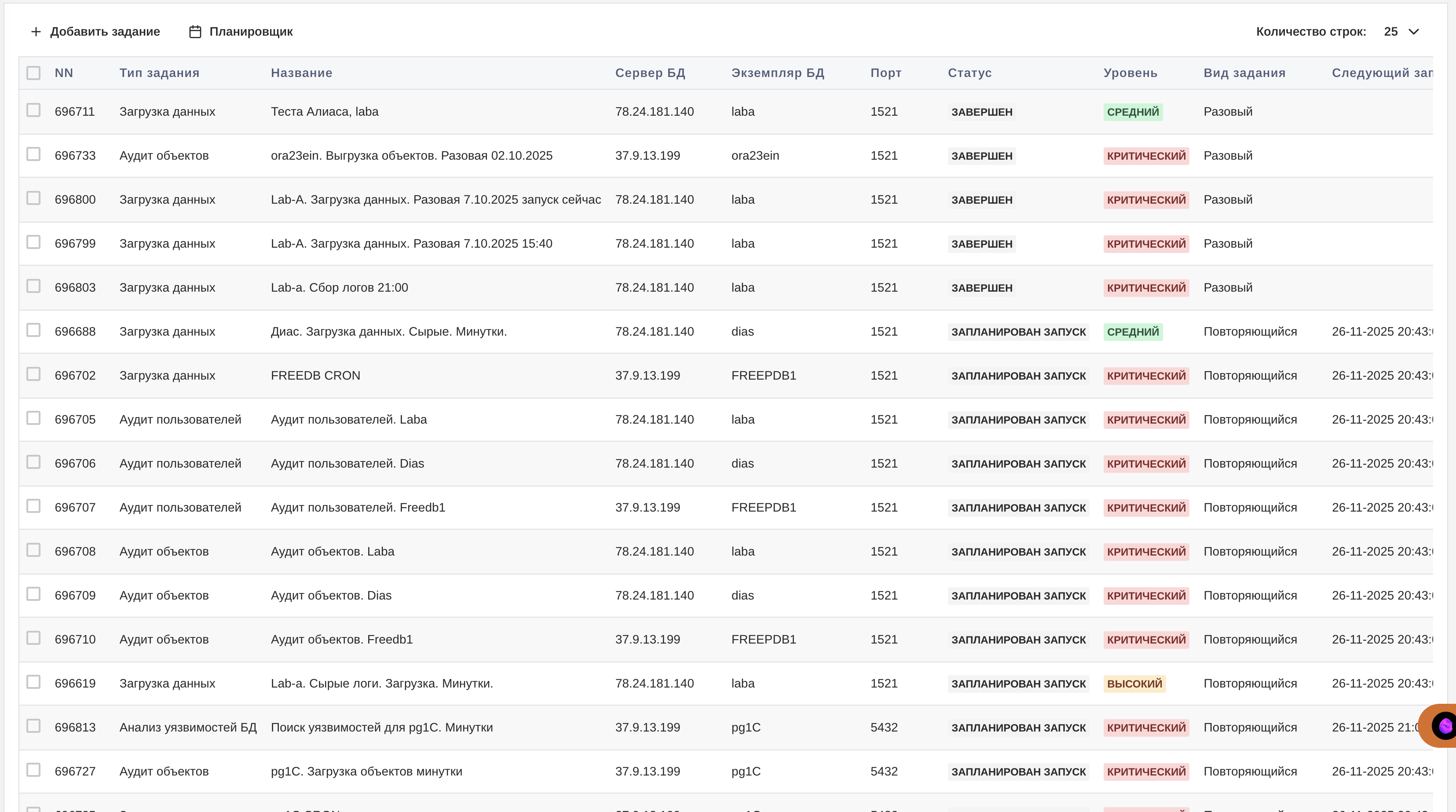The width and height of the screenshot is (1456, 812).
Task: Click the Тип задания column header
Action: (x=159, y=73)
